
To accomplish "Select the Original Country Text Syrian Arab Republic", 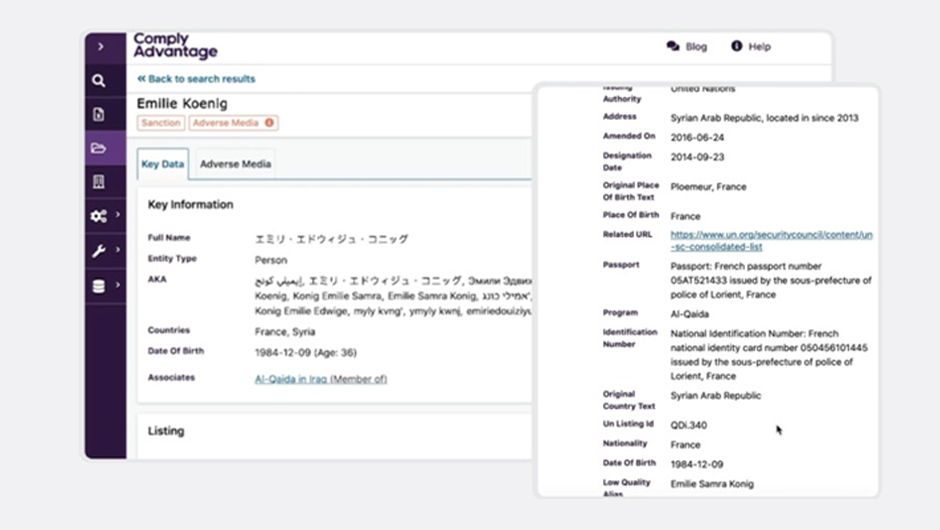I will 716,396.
